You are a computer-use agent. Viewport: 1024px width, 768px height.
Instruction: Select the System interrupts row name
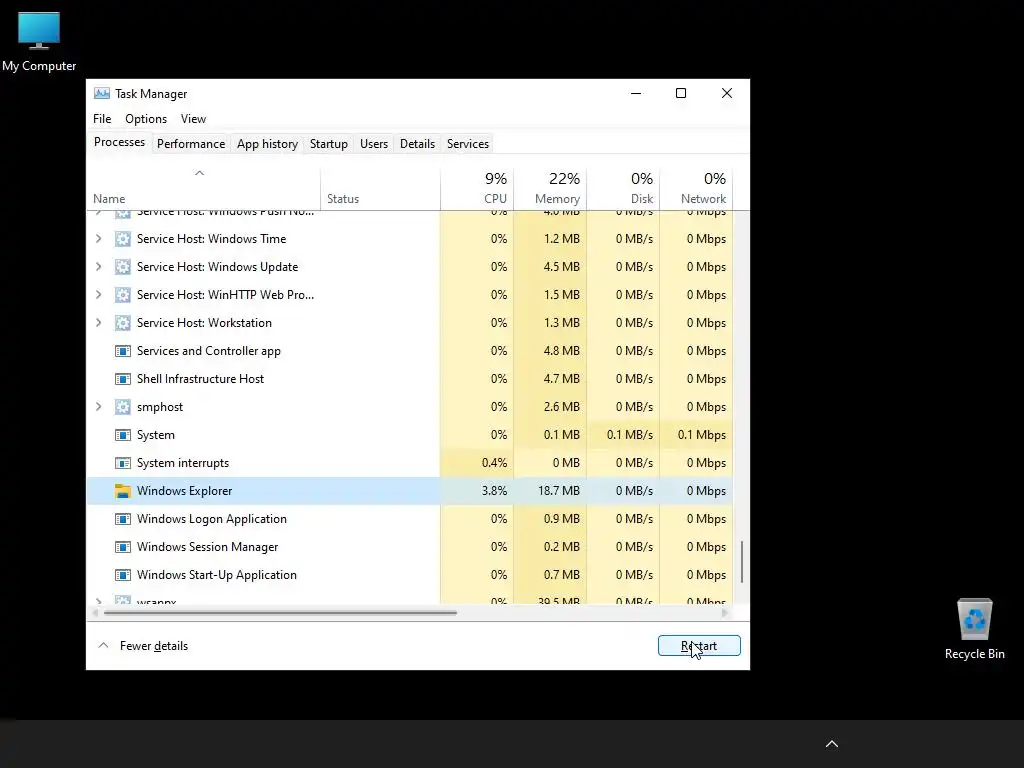[x=183, y=463]
